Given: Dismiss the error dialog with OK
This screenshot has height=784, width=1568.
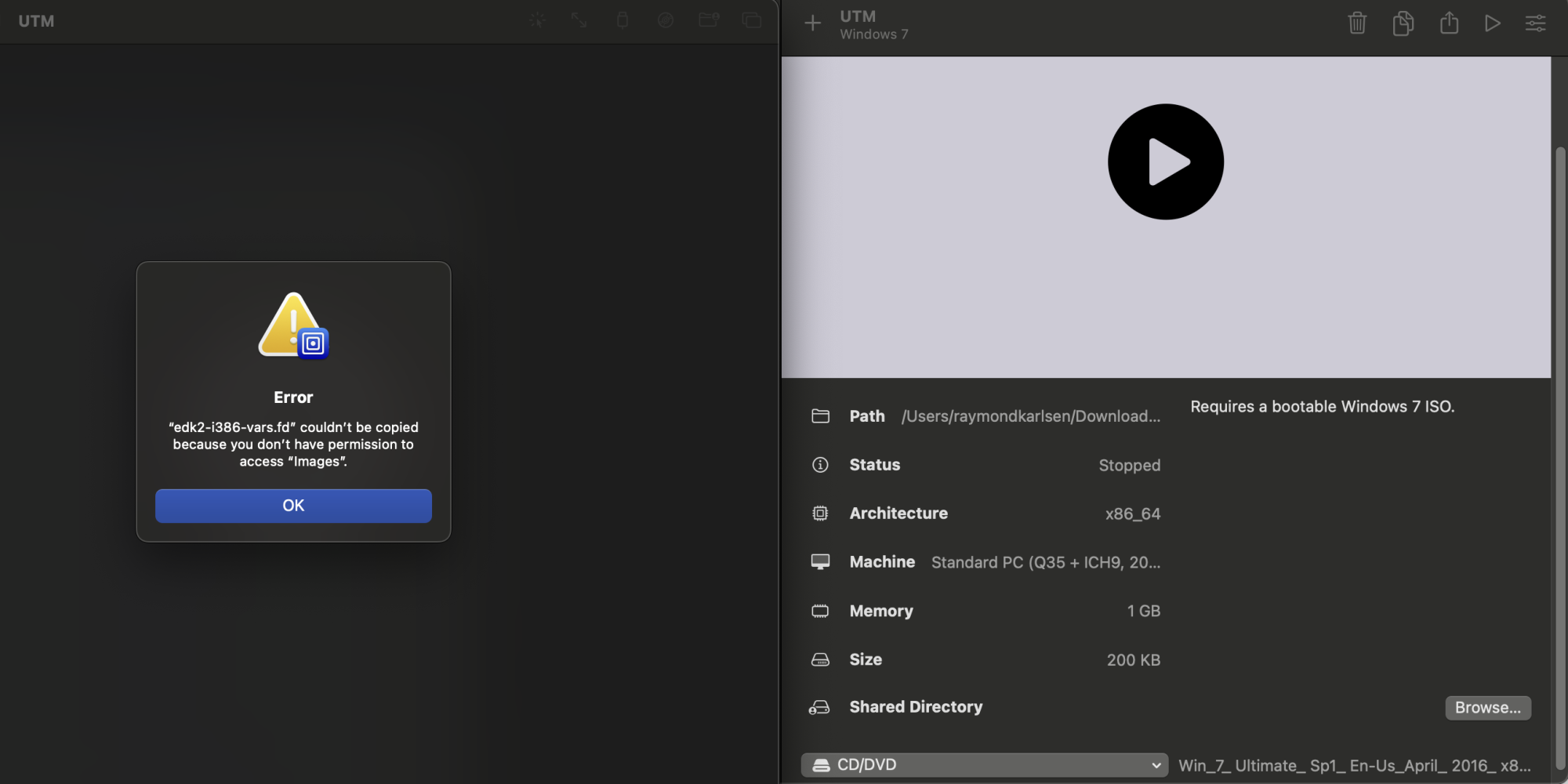Looking at the screenshot, I should pyautogui.click(x=293, y=506).
